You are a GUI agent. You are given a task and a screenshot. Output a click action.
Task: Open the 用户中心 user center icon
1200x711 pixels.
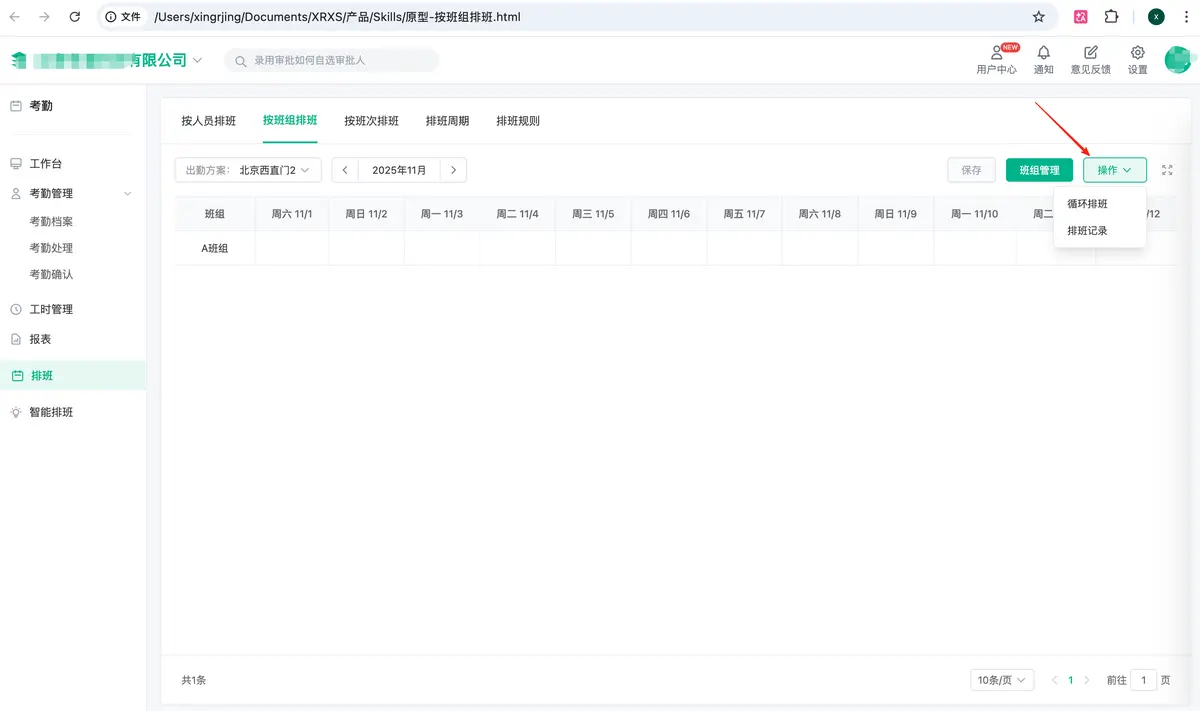[x=996, y=54]
